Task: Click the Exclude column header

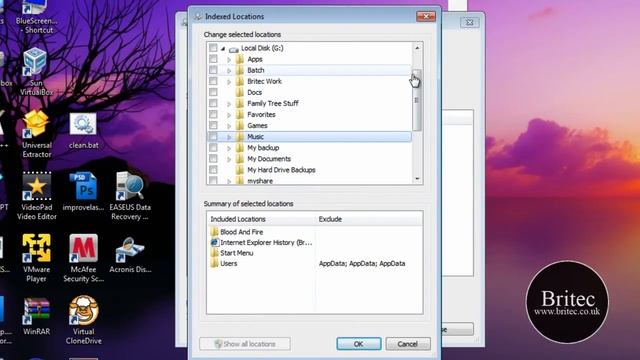Action: (x=369, y=219)
